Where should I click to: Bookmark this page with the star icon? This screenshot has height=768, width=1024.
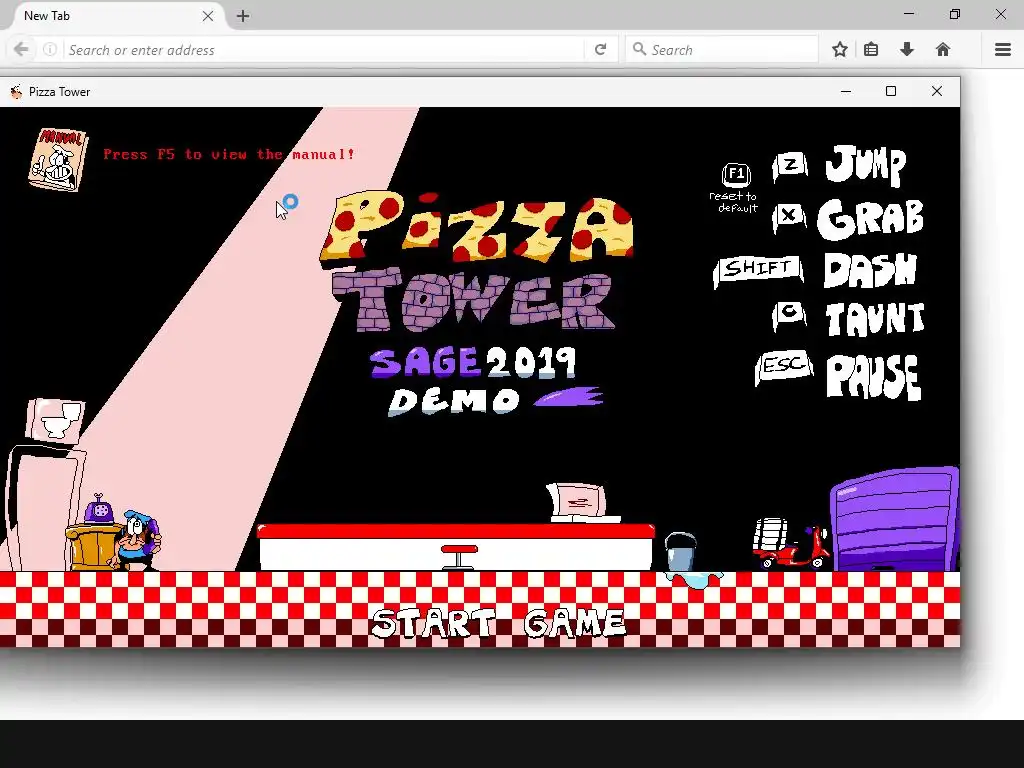(840, 49)
